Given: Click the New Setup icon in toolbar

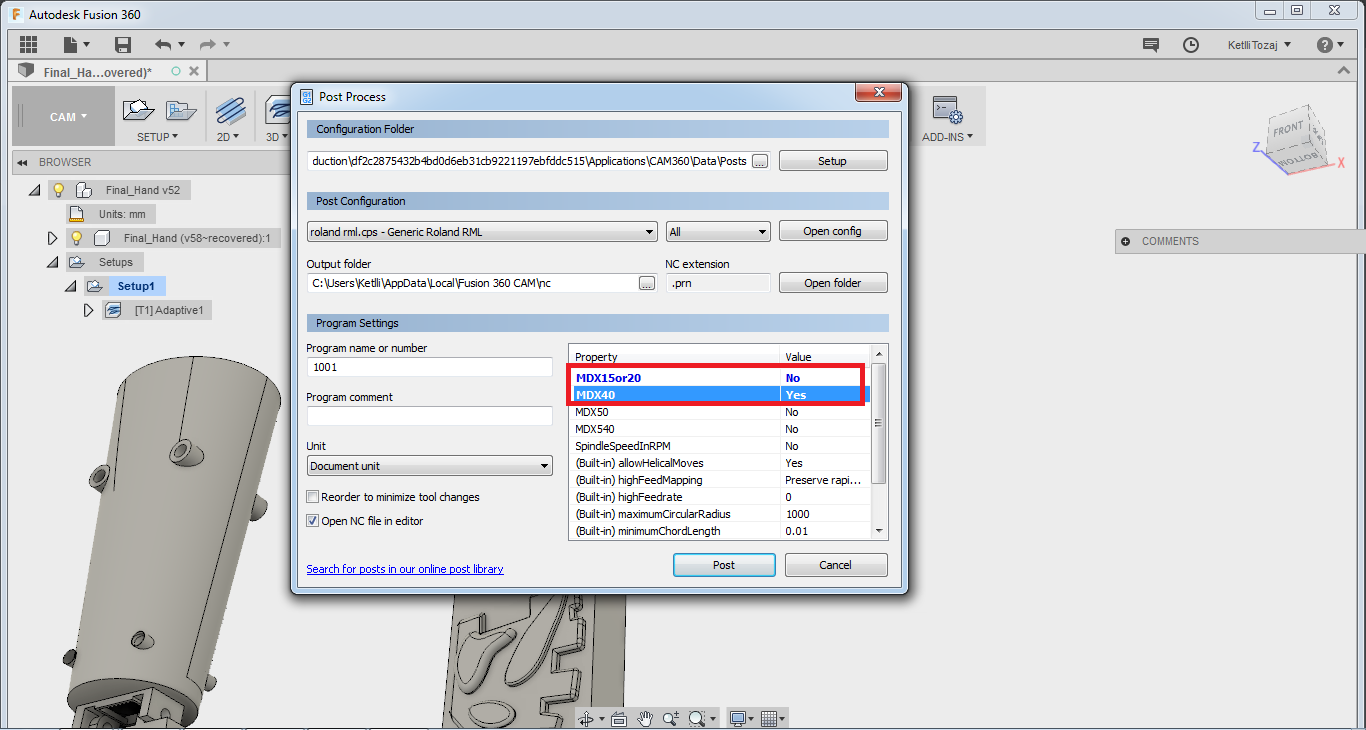Looking at the screenshot, I should tap(139, 110).
